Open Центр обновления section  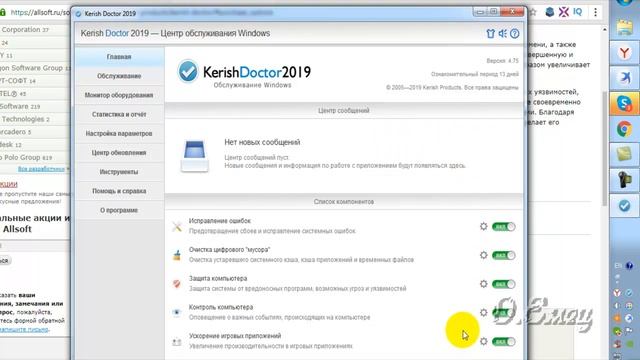119,153
